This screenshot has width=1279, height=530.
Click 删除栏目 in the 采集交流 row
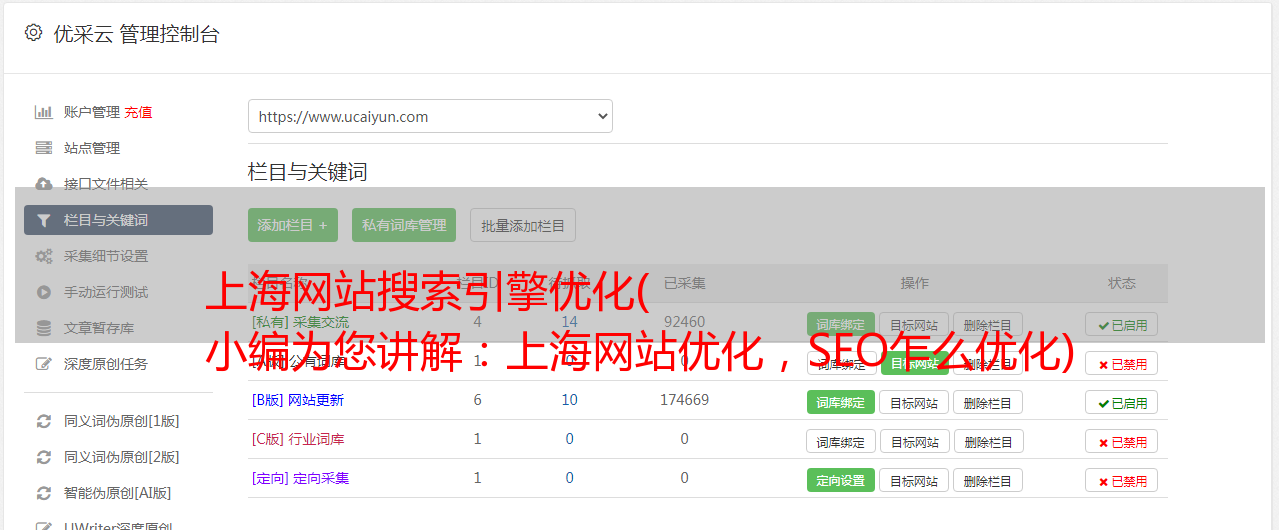coord(988,324)
